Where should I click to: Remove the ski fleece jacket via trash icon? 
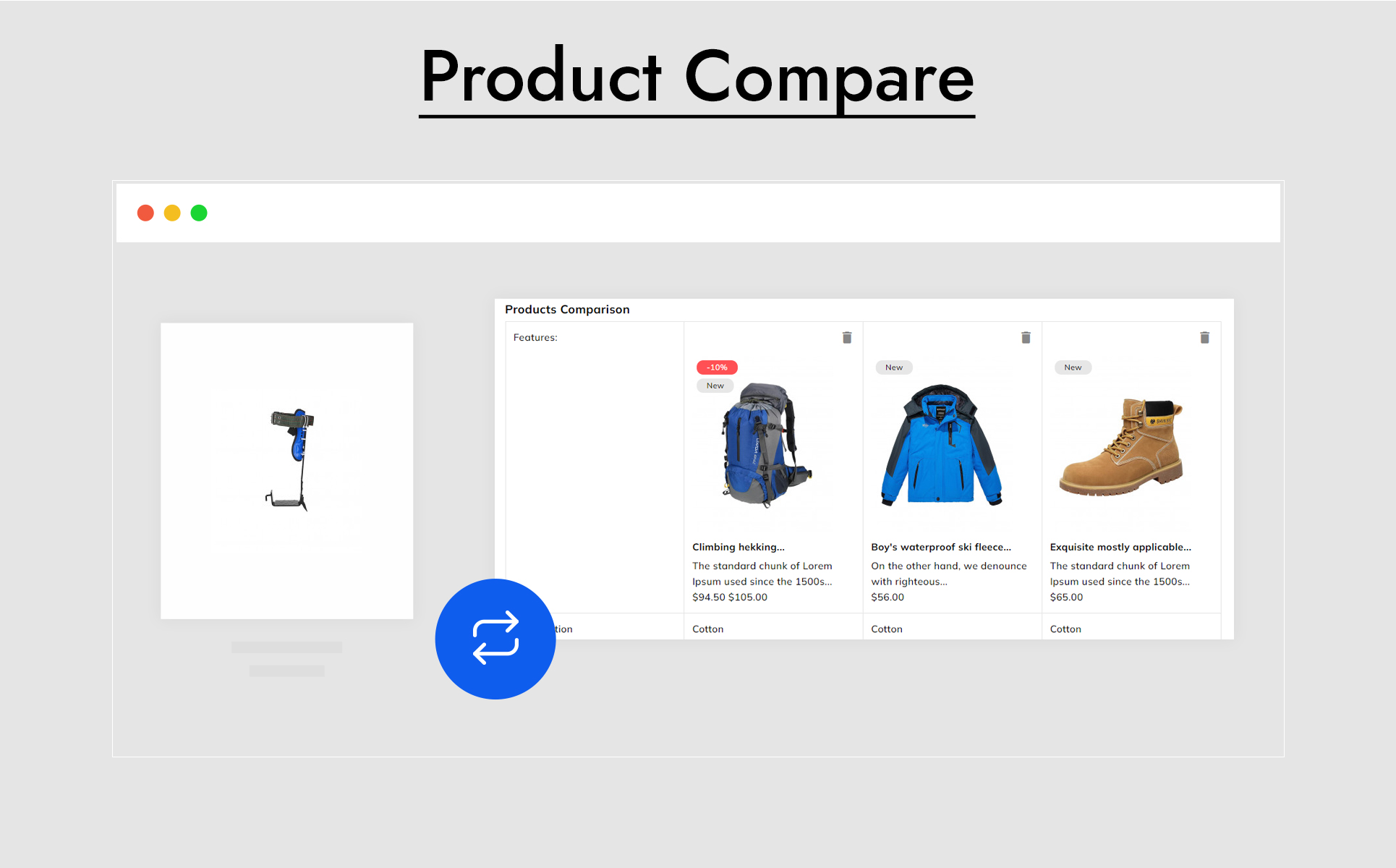pos(1026,338)
